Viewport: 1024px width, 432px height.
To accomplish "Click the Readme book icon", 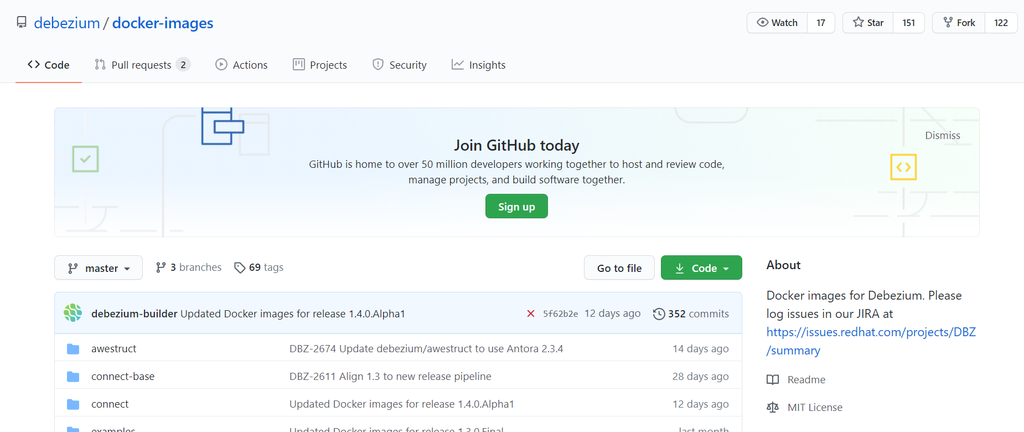I will (772, 380).
